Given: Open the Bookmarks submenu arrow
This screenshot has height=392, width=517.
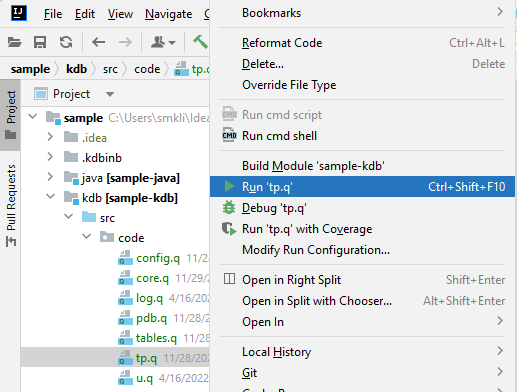Looking at the screenshot, I should (x=500, y=12).
